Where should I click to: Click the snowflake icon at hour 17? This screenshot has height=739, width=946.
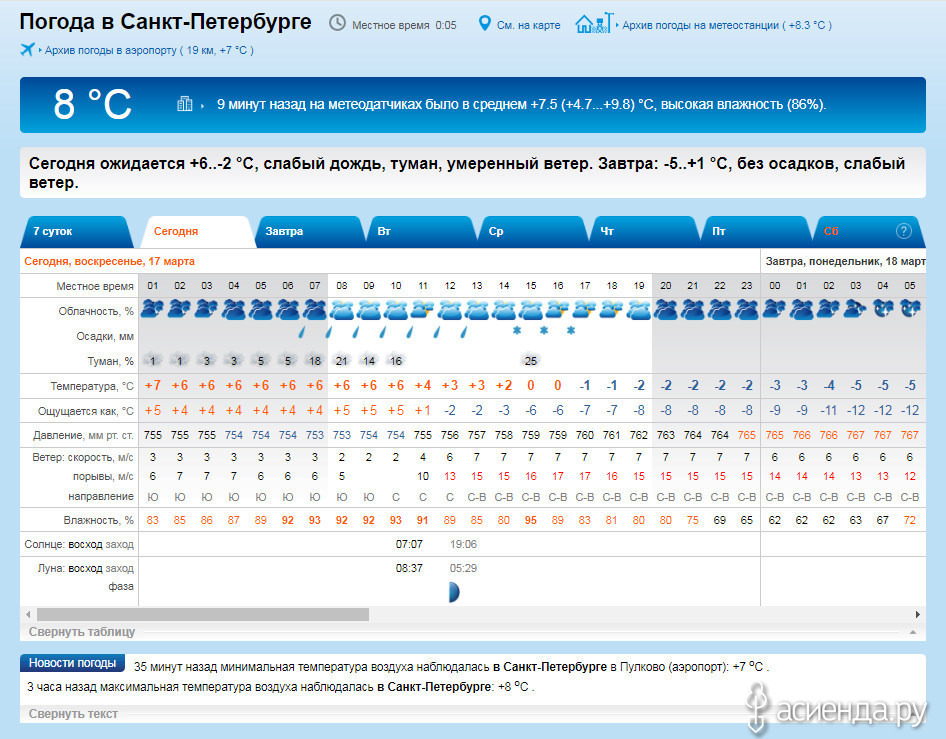(571, 331)
